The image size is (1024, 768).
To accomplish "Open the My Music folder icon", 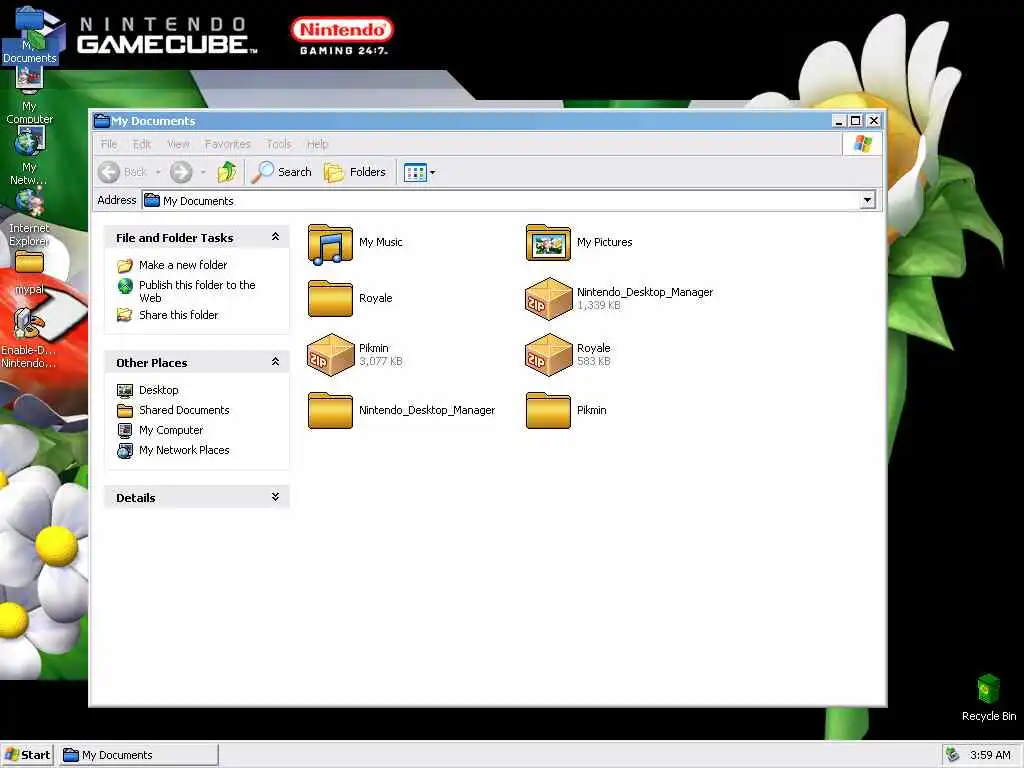I will point(330,244).
